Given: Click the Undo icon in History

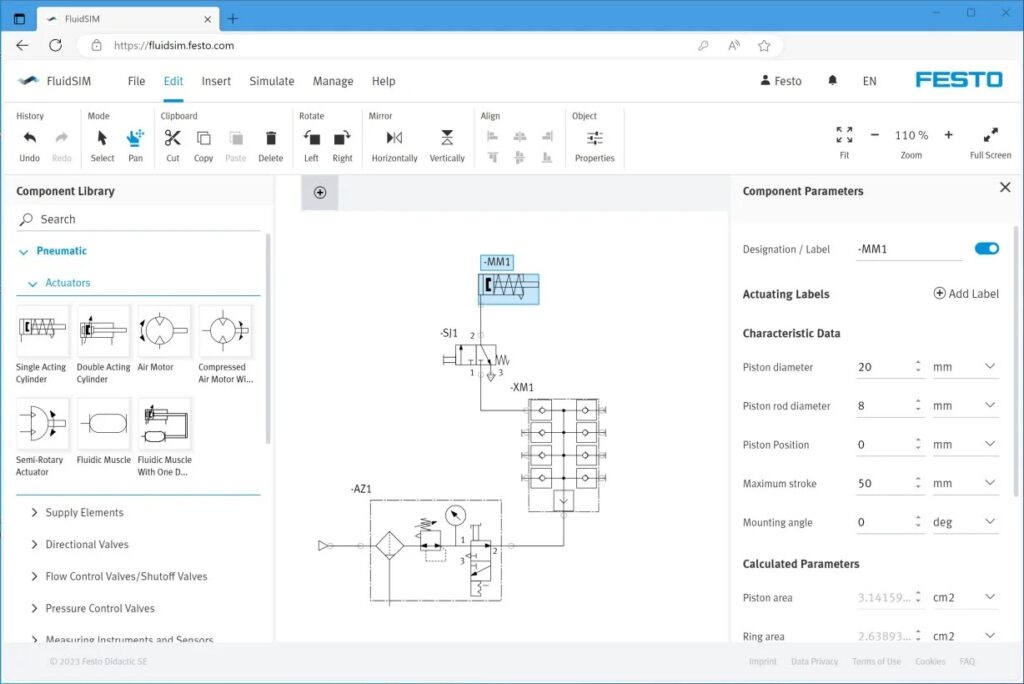Looking at the screenshot, I should coord(29,138).
